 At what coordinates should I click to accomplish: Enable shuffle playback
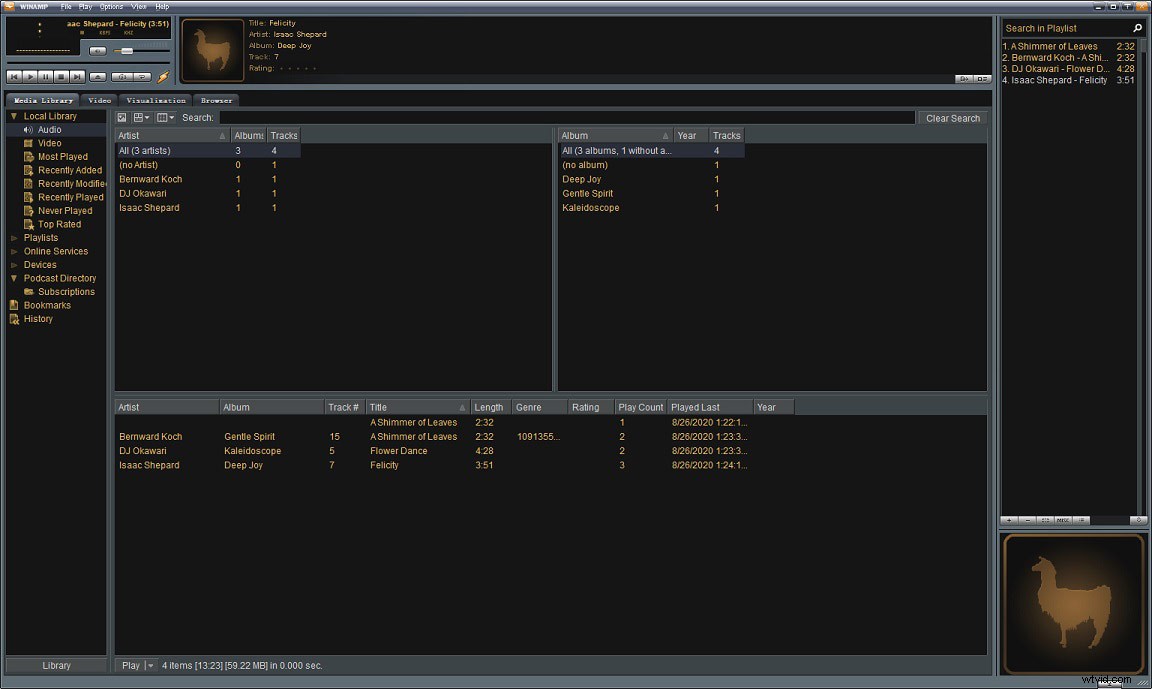(x=123, y=76)
